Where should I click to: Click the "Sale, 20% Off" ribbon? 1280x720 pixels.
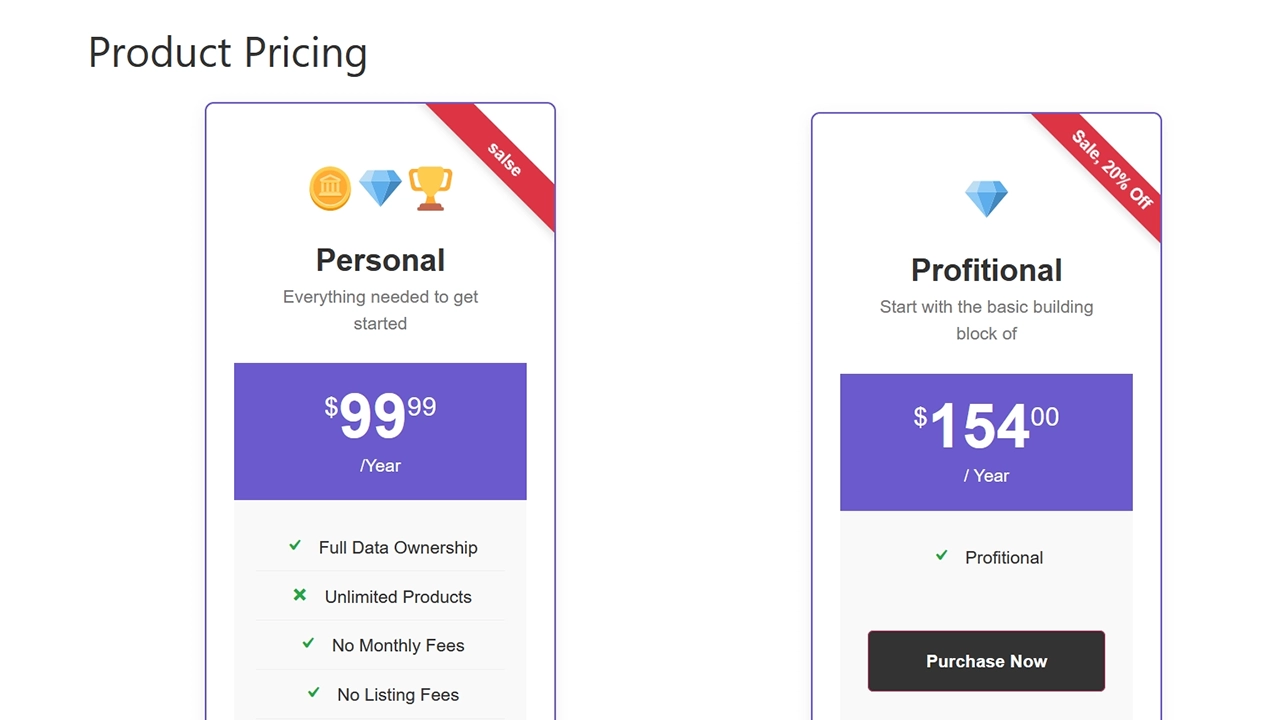(x=1111, y=169)
